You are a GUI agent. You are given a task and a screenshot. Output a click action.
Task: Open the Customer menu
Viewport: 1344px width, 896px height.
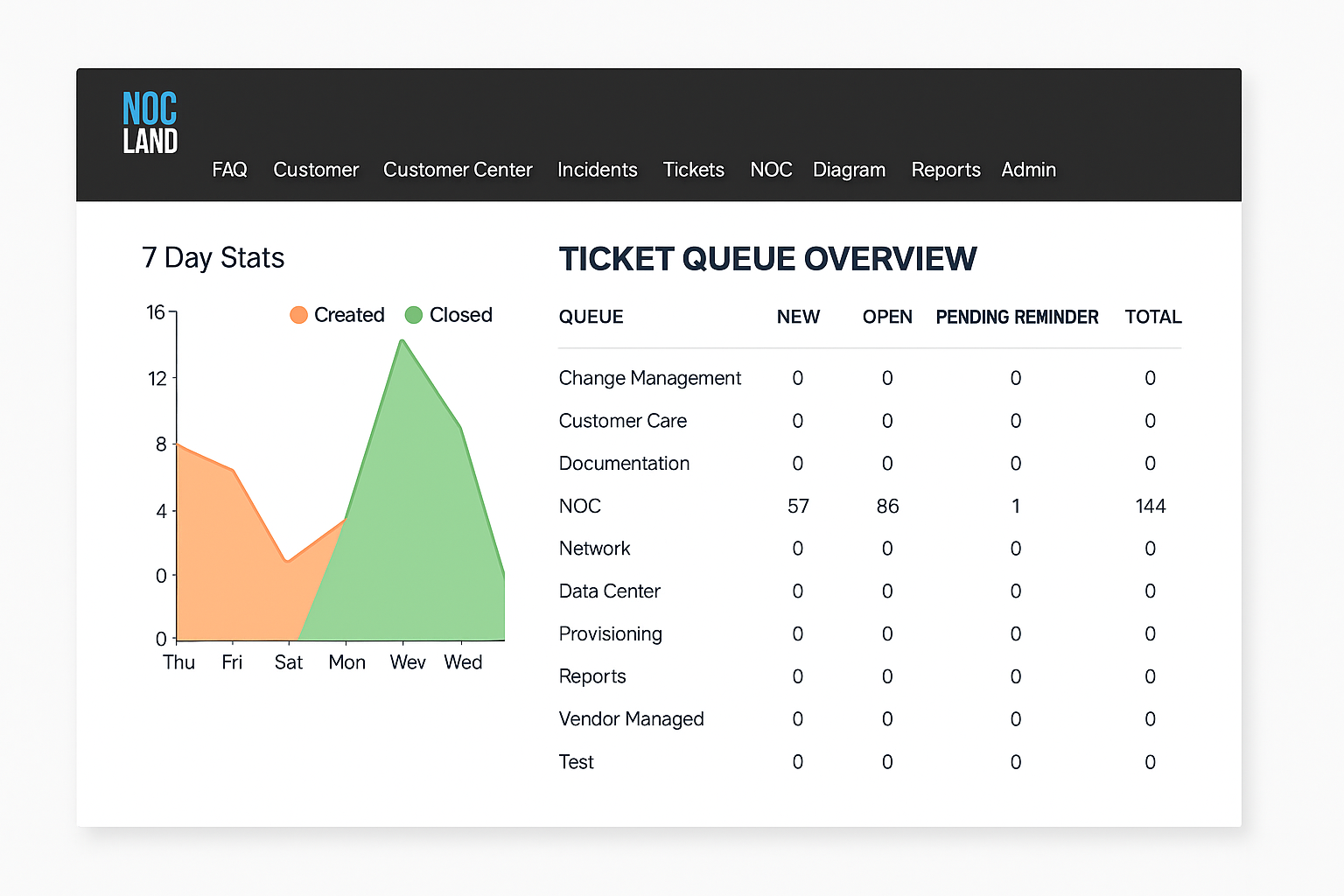click(x=316, y=170)
